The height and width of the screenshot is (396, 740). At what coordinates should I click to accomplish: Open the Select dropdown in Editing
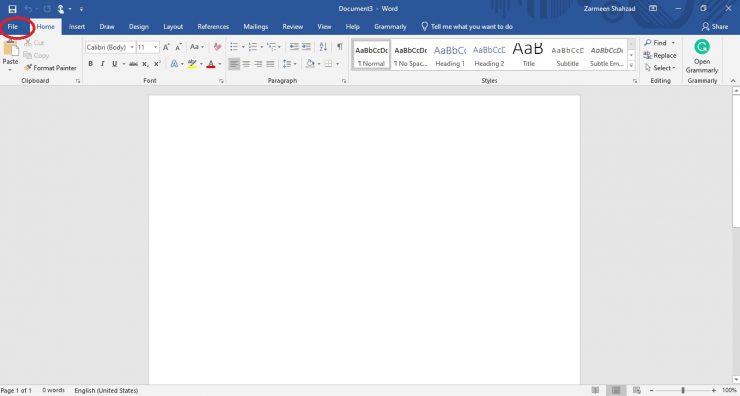point(660,68)
